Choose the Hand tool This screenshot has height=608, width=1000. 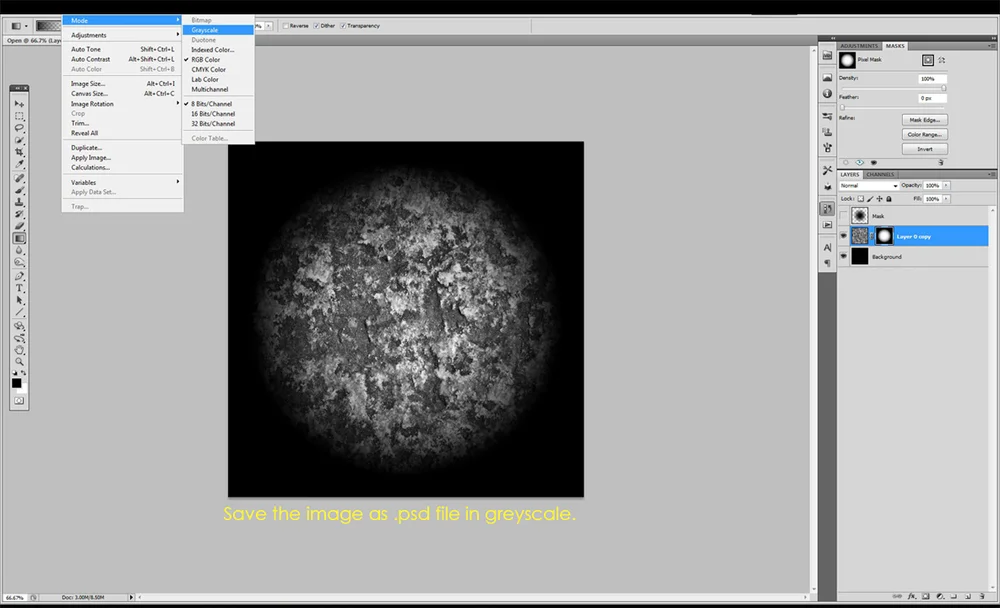(19, 350)
